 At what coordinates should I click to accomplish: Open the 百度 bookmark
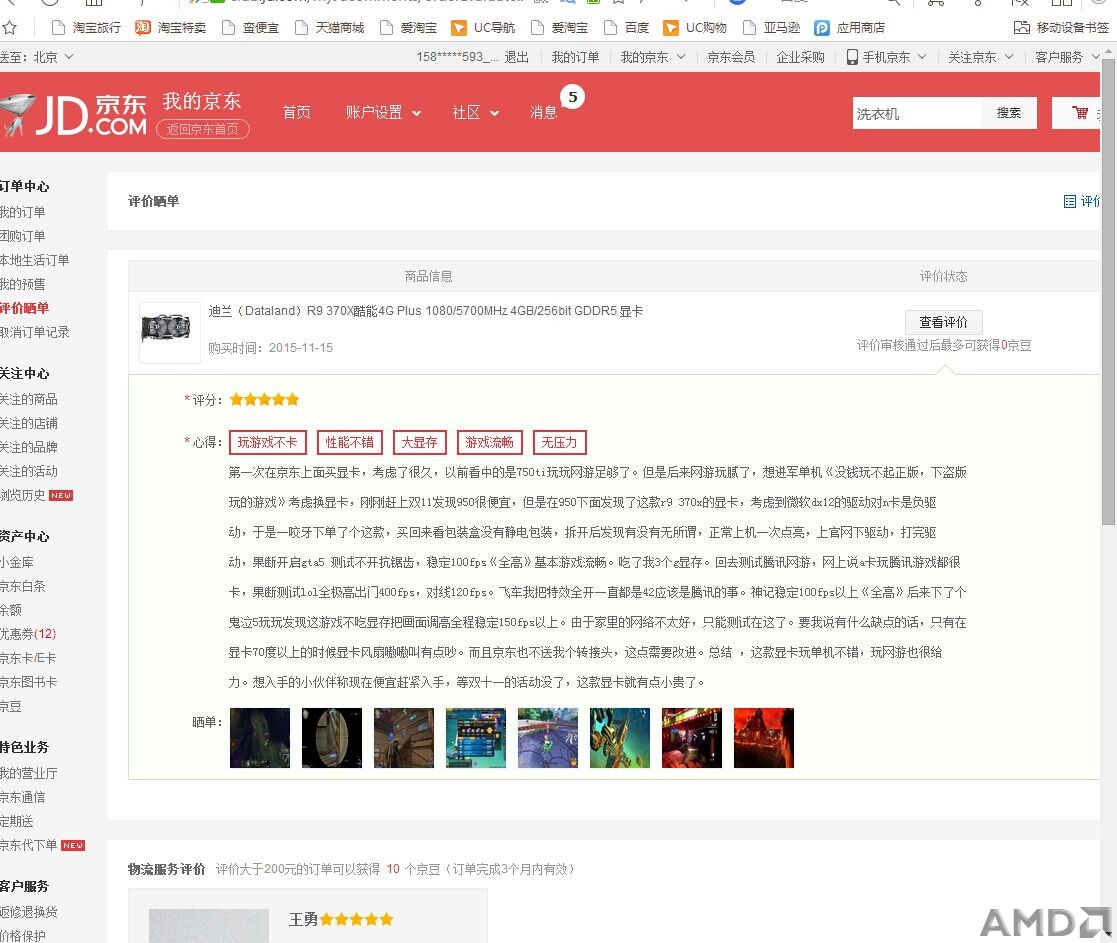pos(626,28)
